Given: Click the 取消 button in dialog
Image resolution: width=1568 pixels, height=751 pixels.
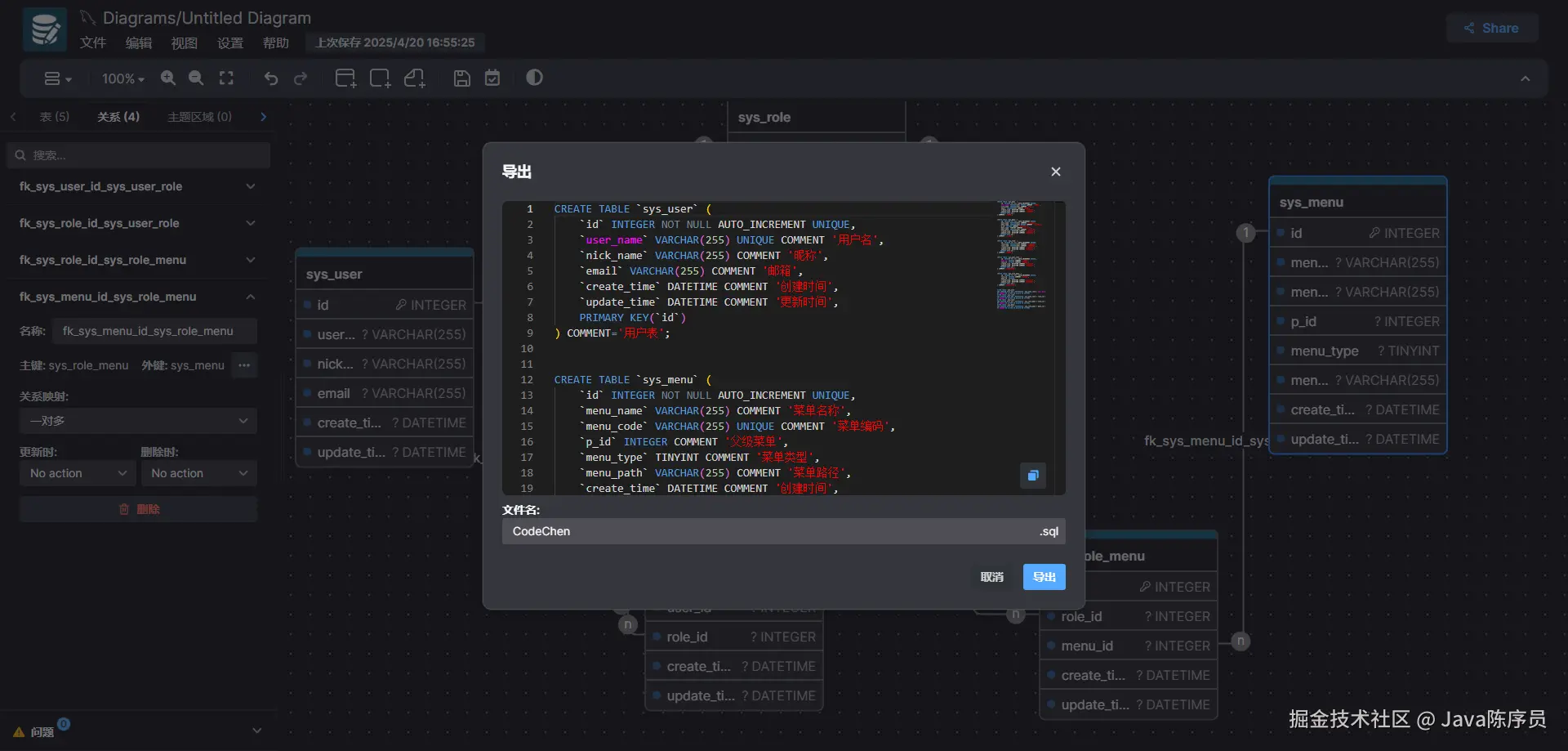Looking at the screenshot, I should (x=991, y=577).
